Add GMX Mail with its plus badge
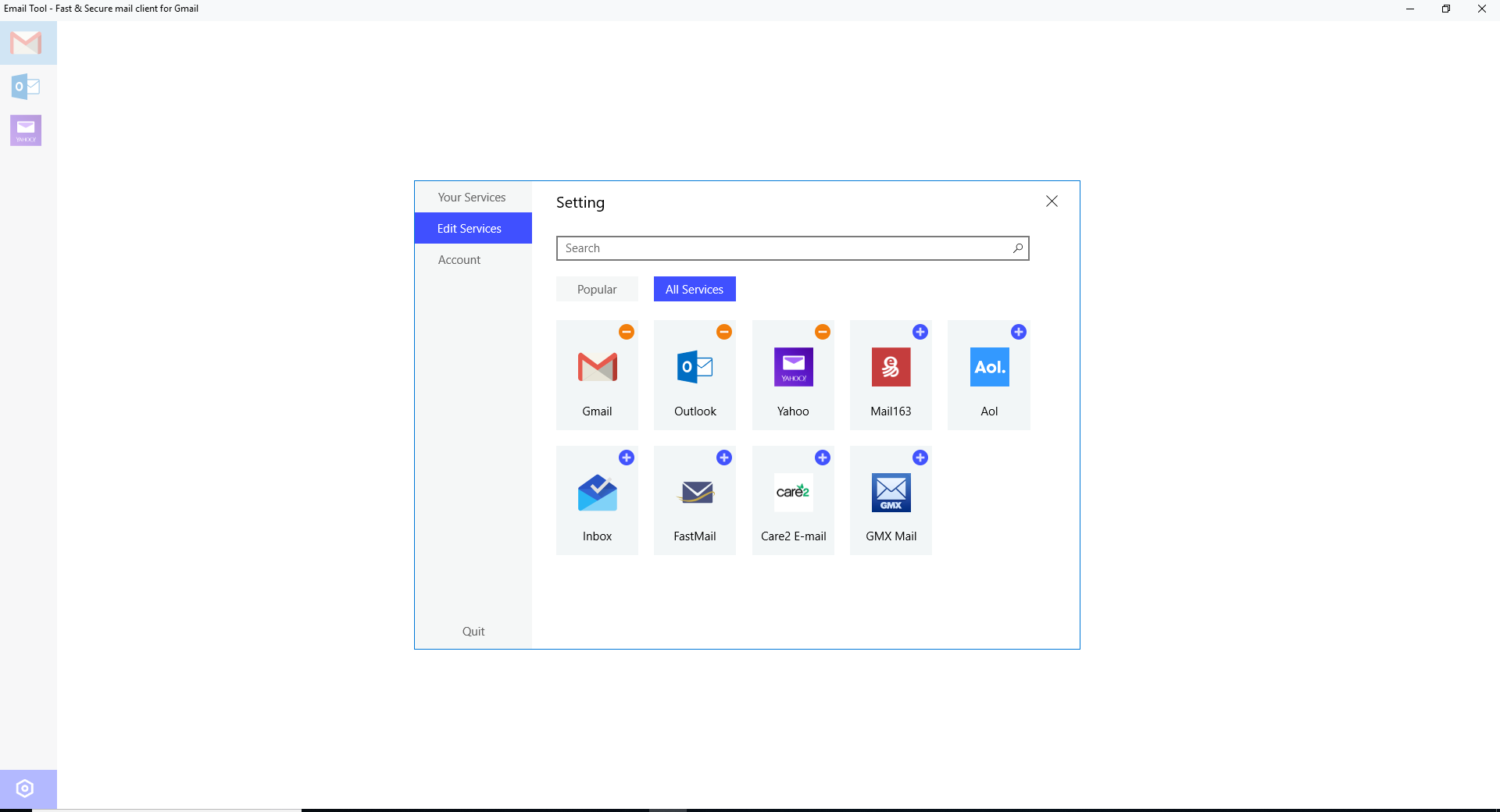This screenshot has width=1500, height=812. click(920, 458)
